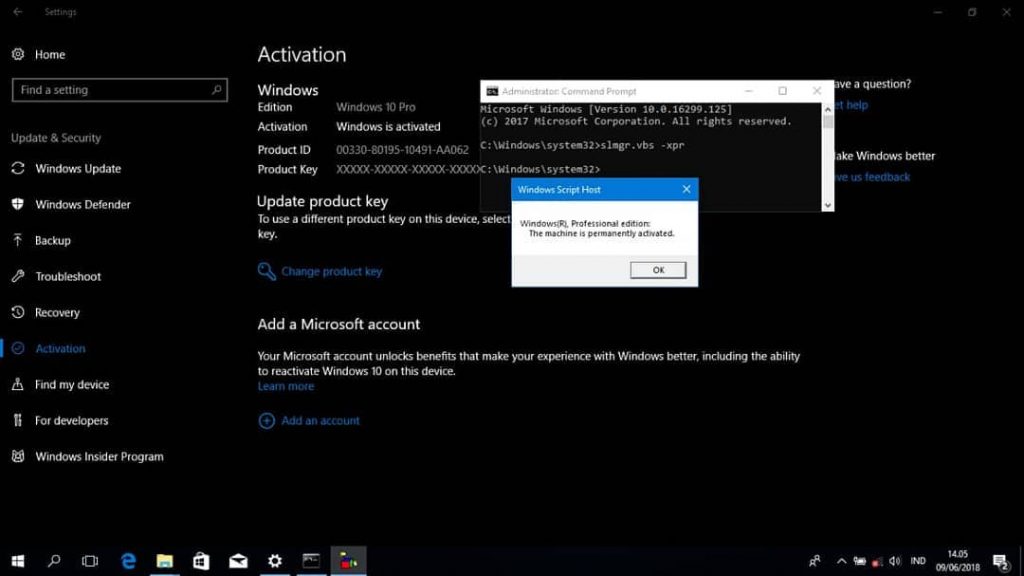Click inside the Find a setting search box
This screenshot has height=576, width=1024.
[119, 89]
